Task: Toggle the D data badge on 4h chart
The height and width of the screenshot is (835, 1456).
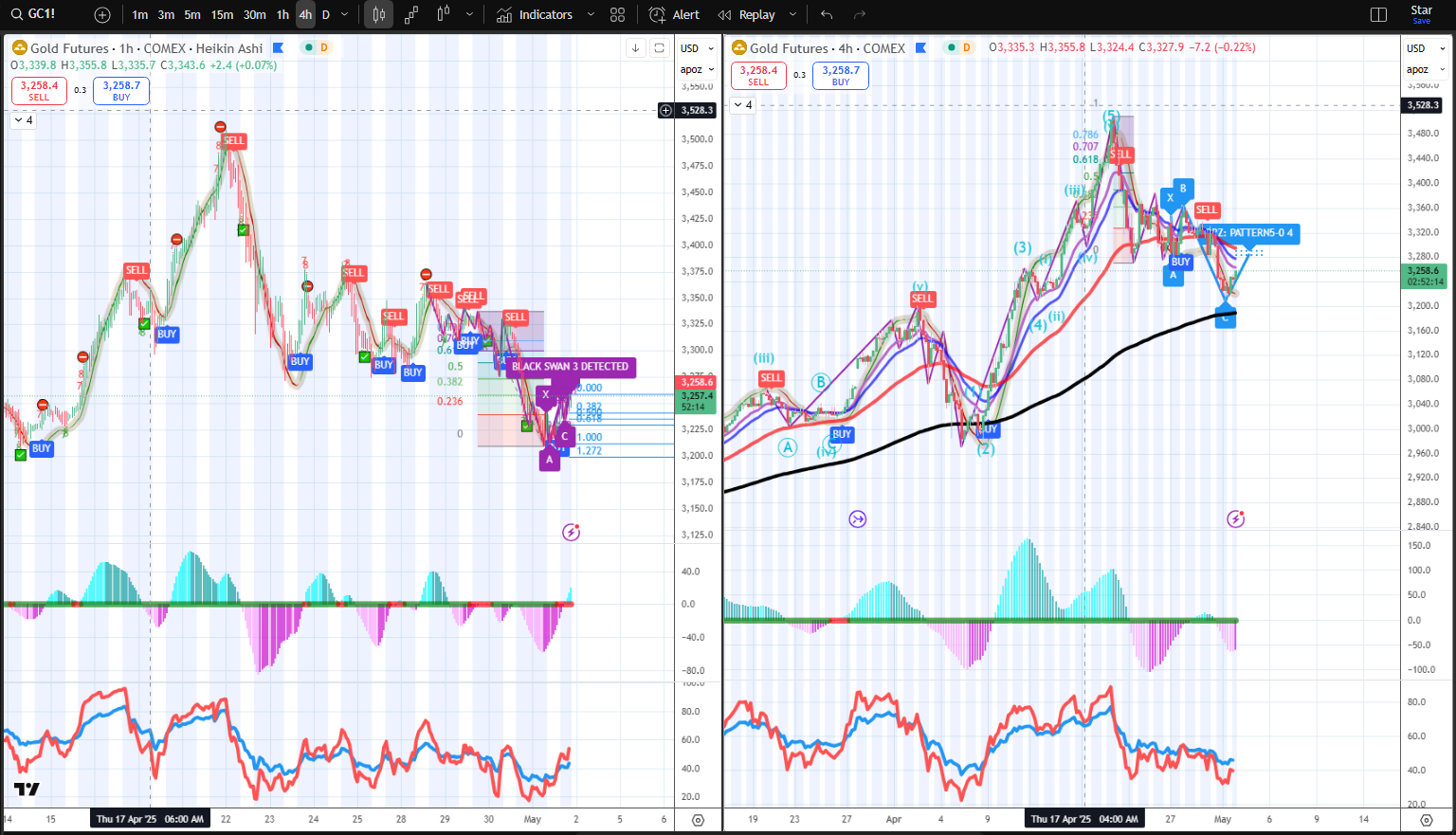Action: tap(967, 48)
